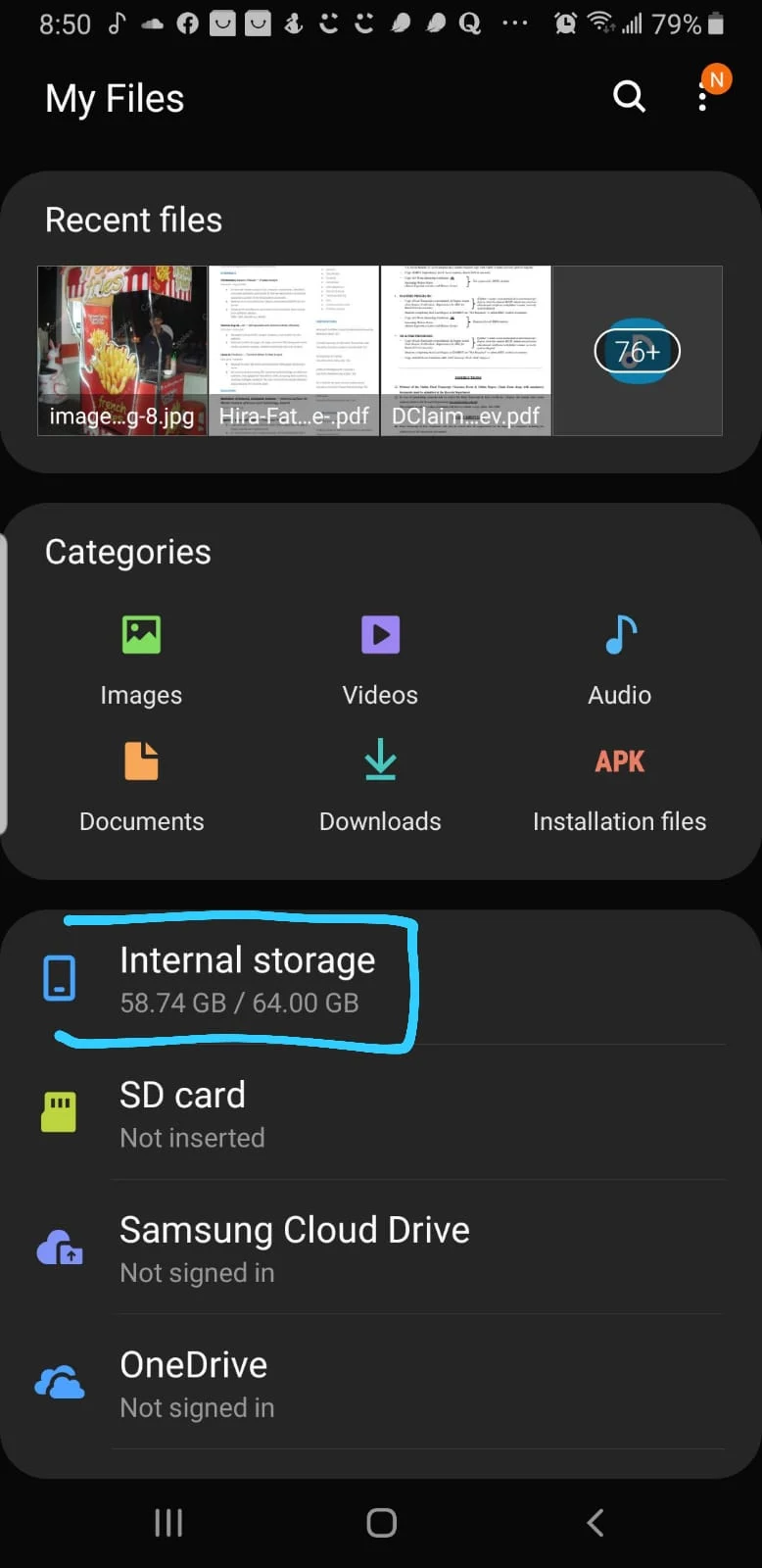This screenshot has width=762, height=1568.
Task: Open the Hira-Fat e-.pdf recent file
Action: (x=294, y=351)
